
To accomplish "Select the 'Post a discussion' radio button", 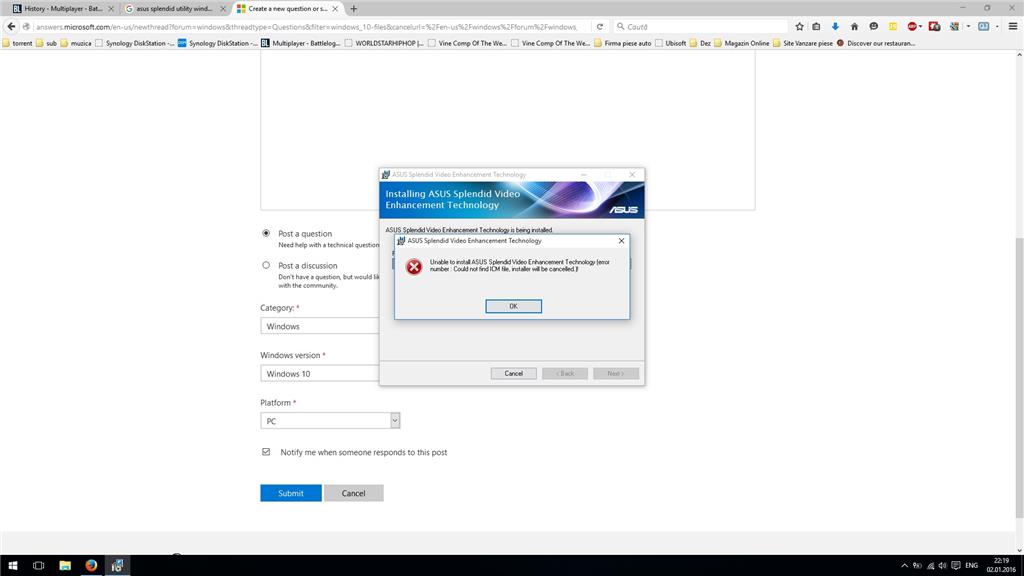I will tap(266, 265).
